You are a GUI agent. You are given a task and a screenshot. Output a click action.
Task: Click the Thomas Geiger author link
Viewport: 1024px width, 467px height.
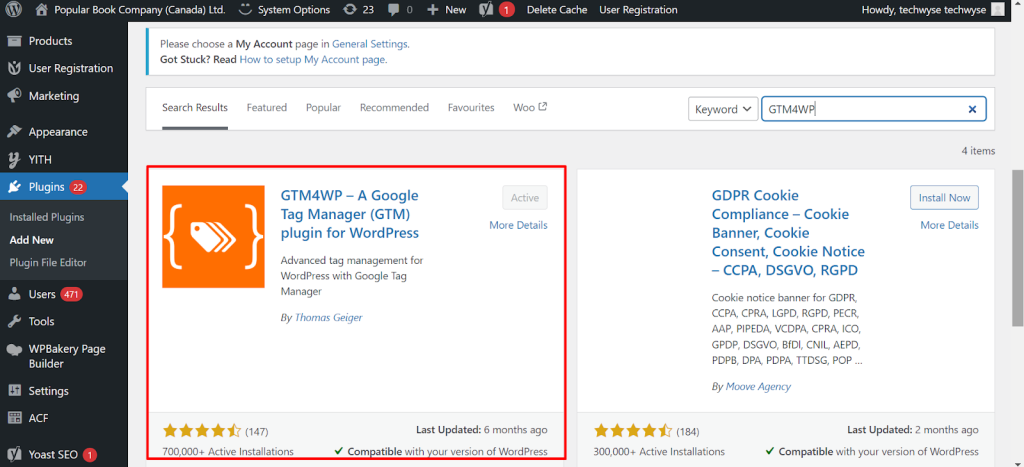point(328,317)
